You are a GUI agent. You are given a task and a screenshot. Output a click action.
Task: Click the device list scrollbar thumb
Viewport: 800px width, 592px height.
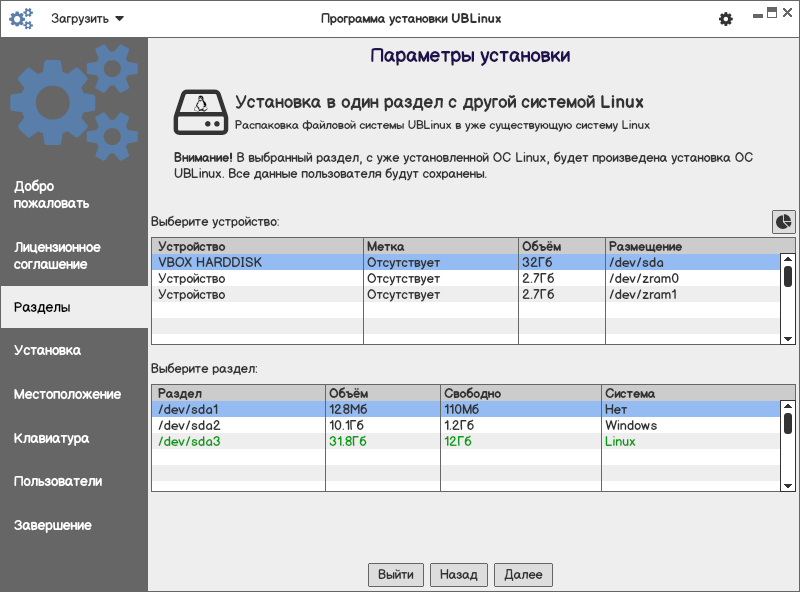click(x=788, y=277)
